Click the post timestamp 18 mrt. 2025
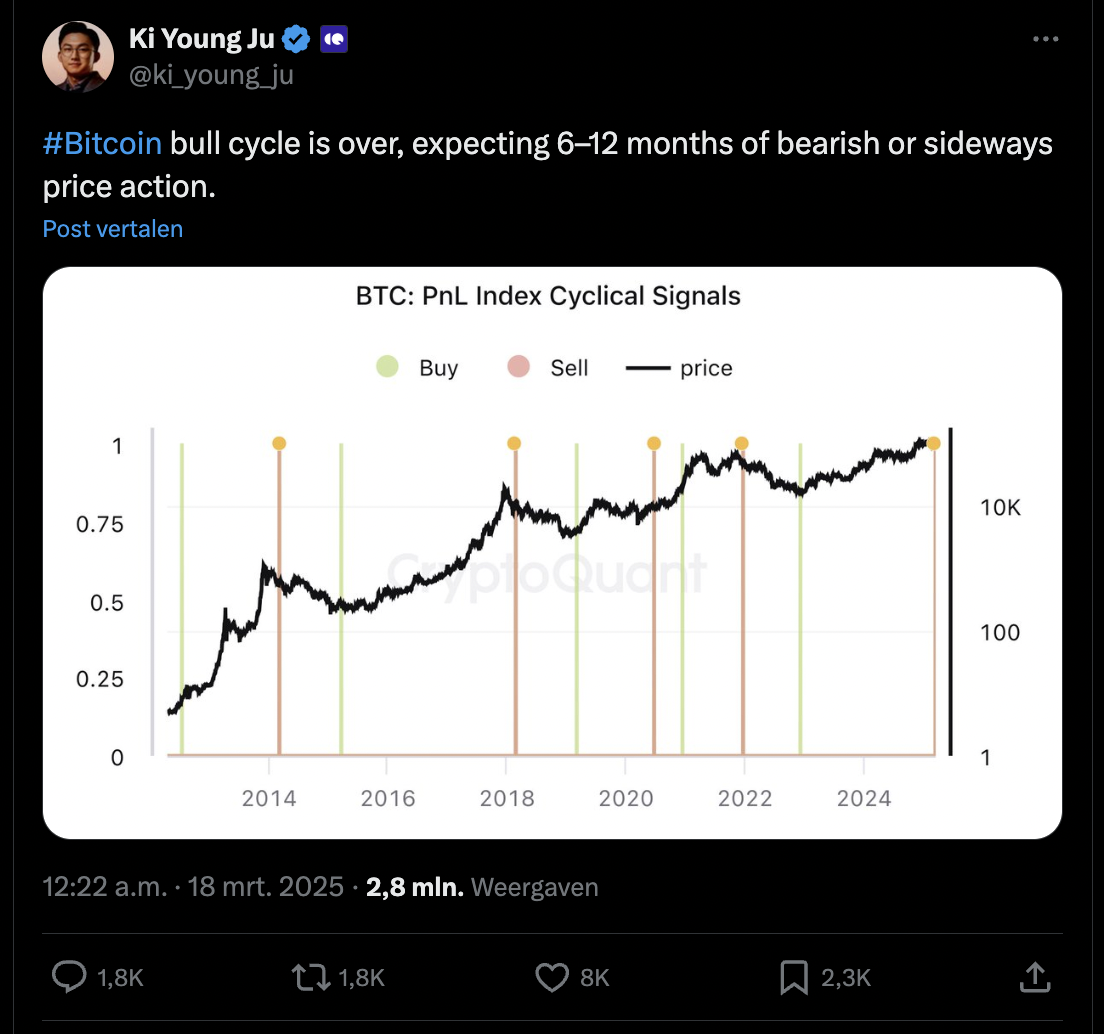 (x=265, y=887)
